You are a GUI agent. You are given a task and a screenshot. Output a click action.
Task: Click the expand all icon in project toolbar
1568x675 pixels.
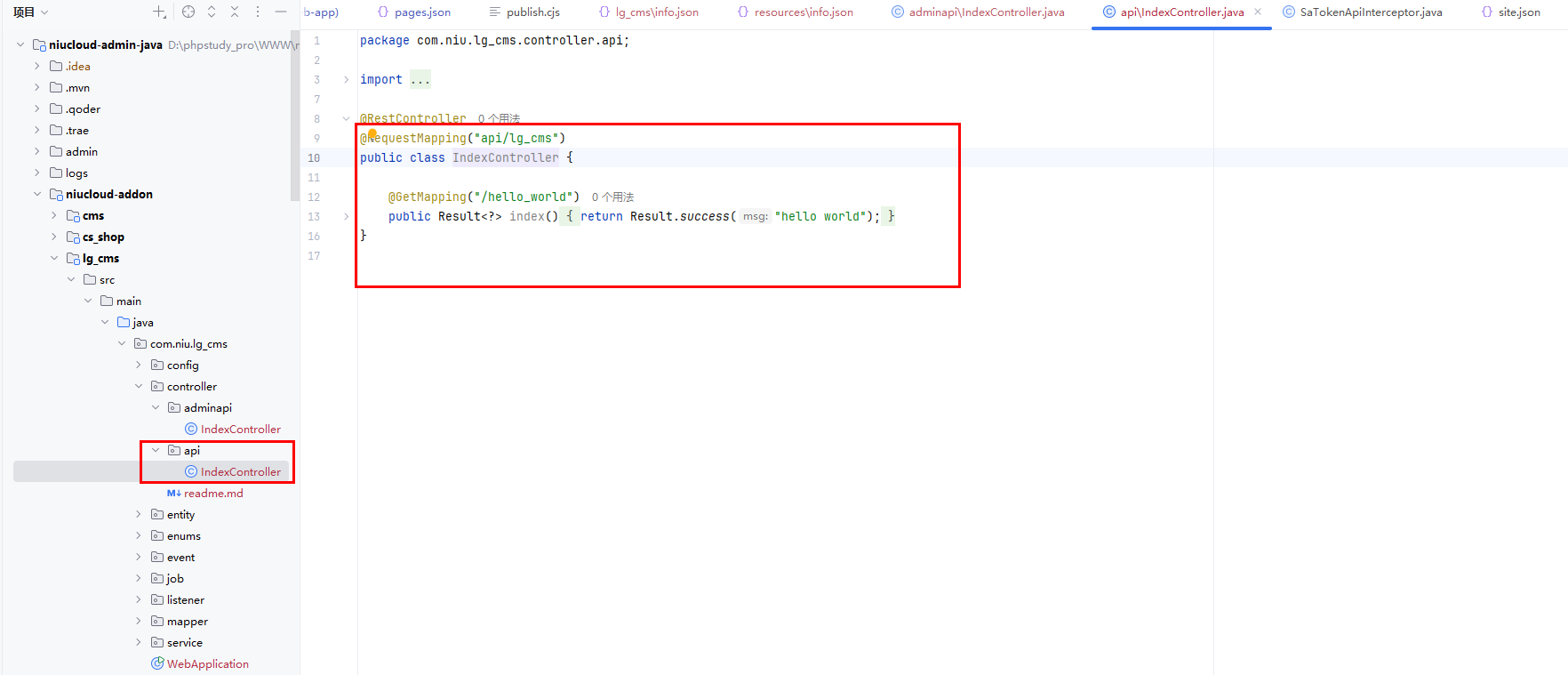click(x=212, y=12)
